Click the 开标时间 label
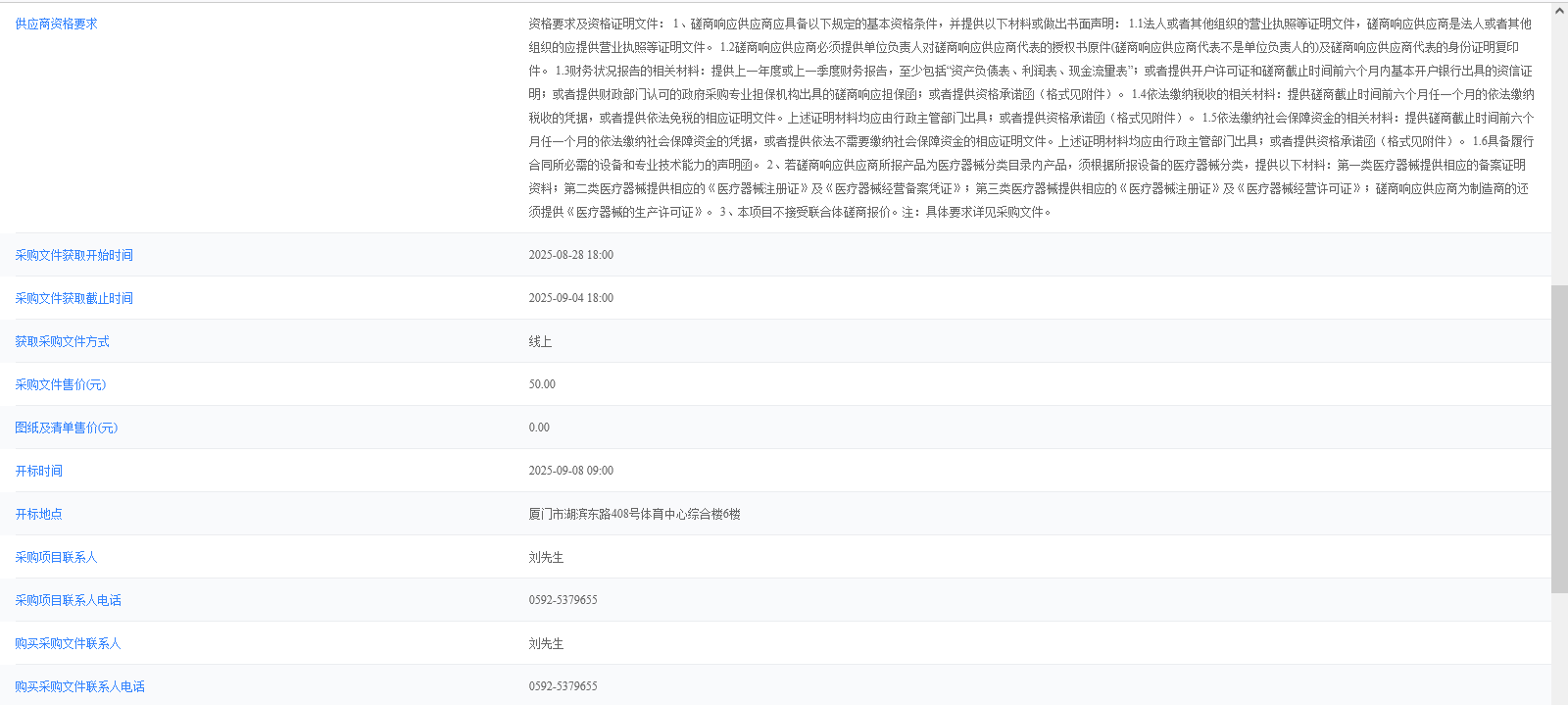 (38, 471)
